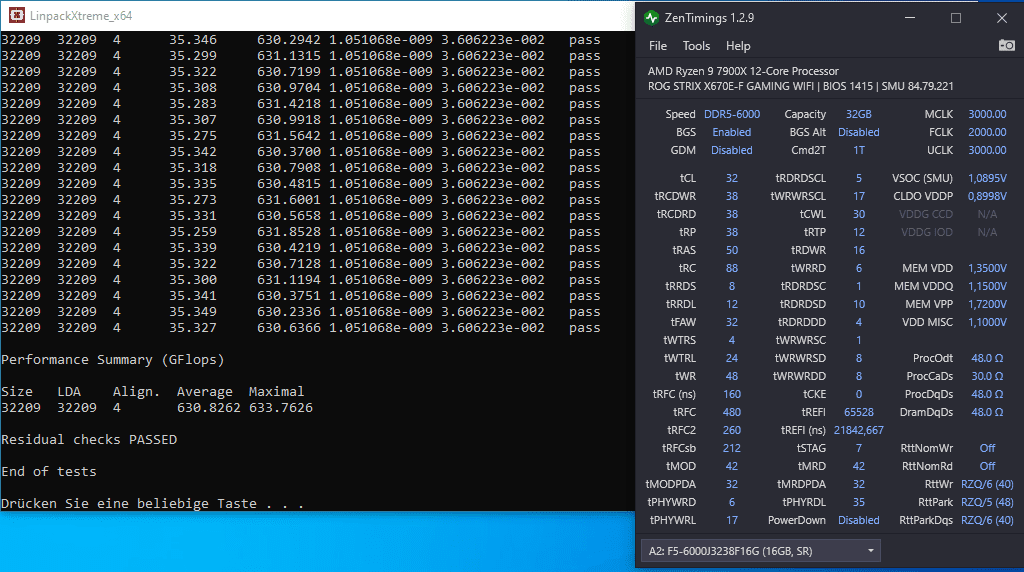Image resolution: width=1024 pixels, height=572 pixels.
Task: Click the tRCDWR value 38
Action: (x=731, y=196)
